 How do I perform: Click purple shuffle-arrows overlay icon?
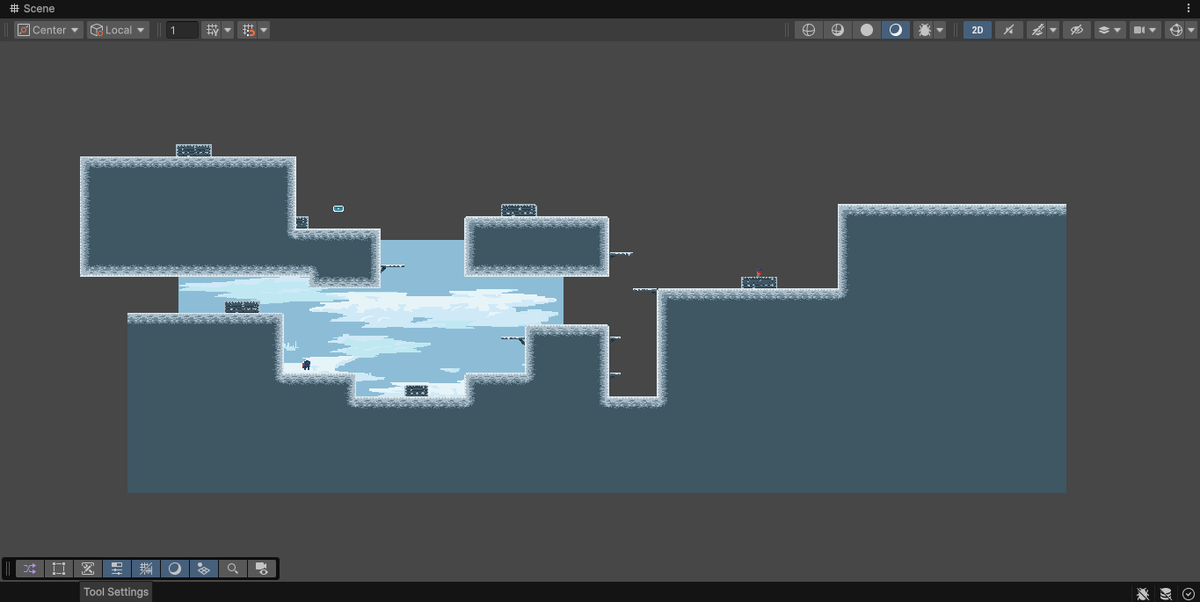tap(30, 568)
